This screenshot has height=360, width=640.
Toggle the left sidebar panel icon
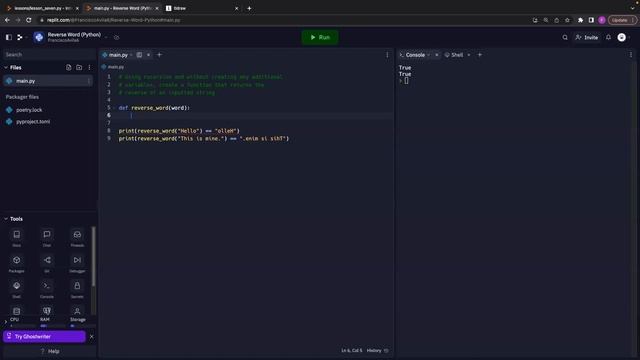(9, 37)
